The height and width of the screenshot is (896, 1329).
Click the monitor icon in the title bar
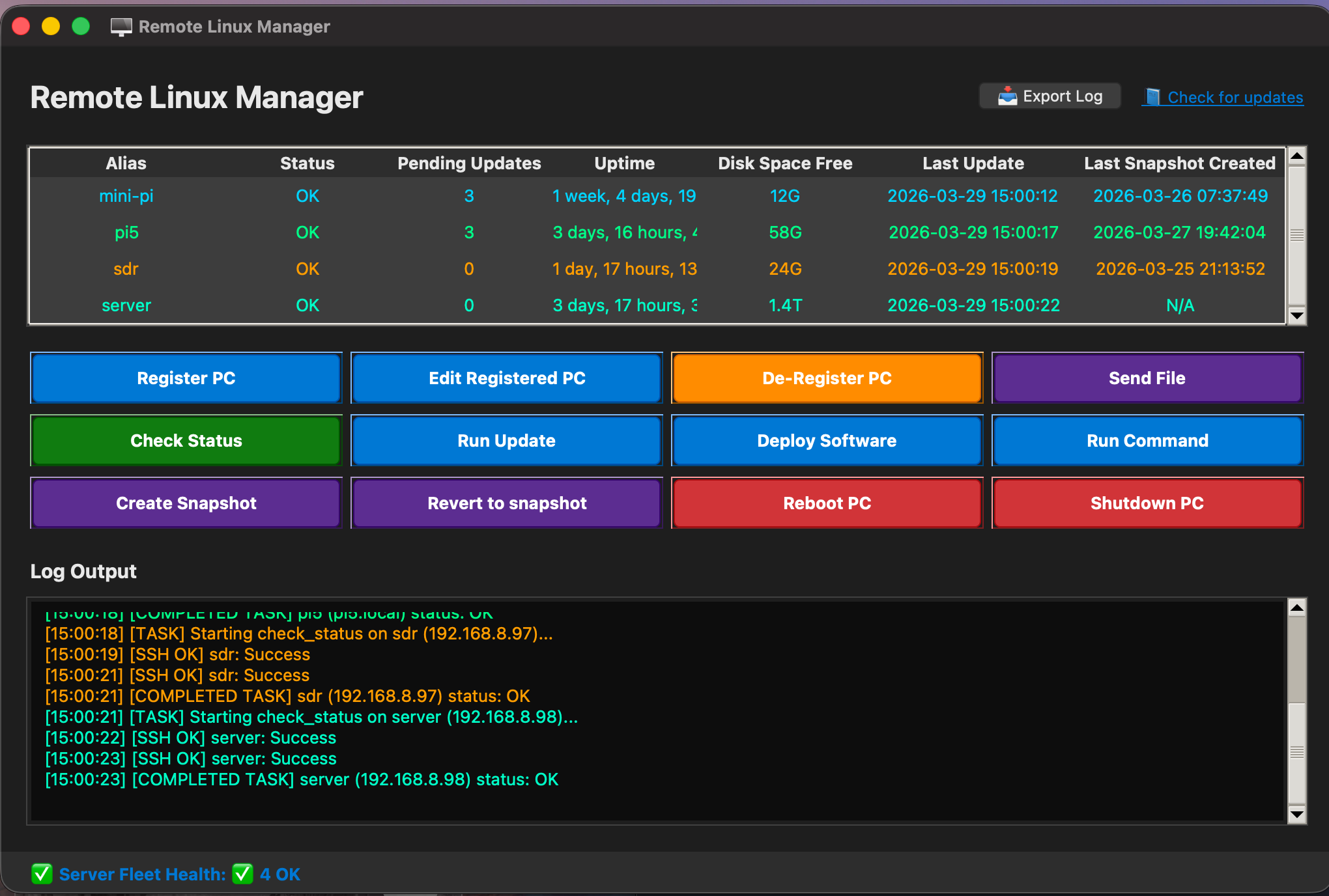[x=121, y=27]
